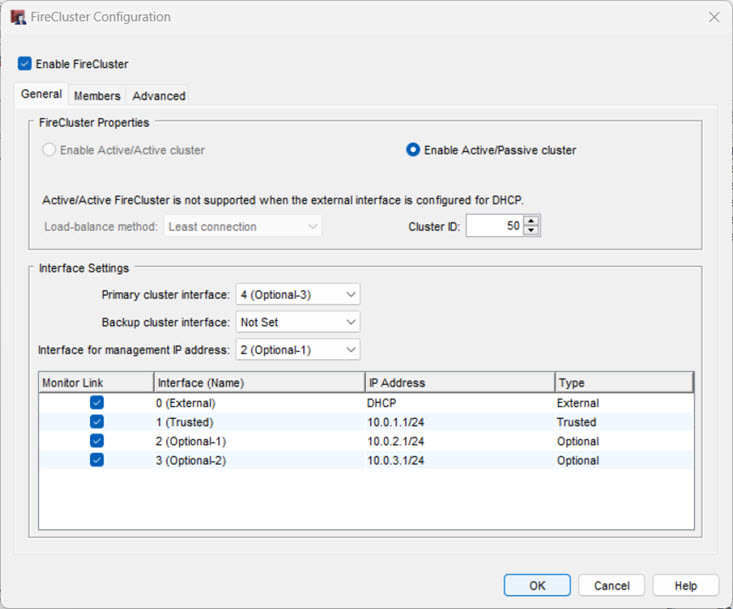Open the Backup cluster interface dropdown
Viewport: 733px width, 609px height.
(x=297, y=323)
